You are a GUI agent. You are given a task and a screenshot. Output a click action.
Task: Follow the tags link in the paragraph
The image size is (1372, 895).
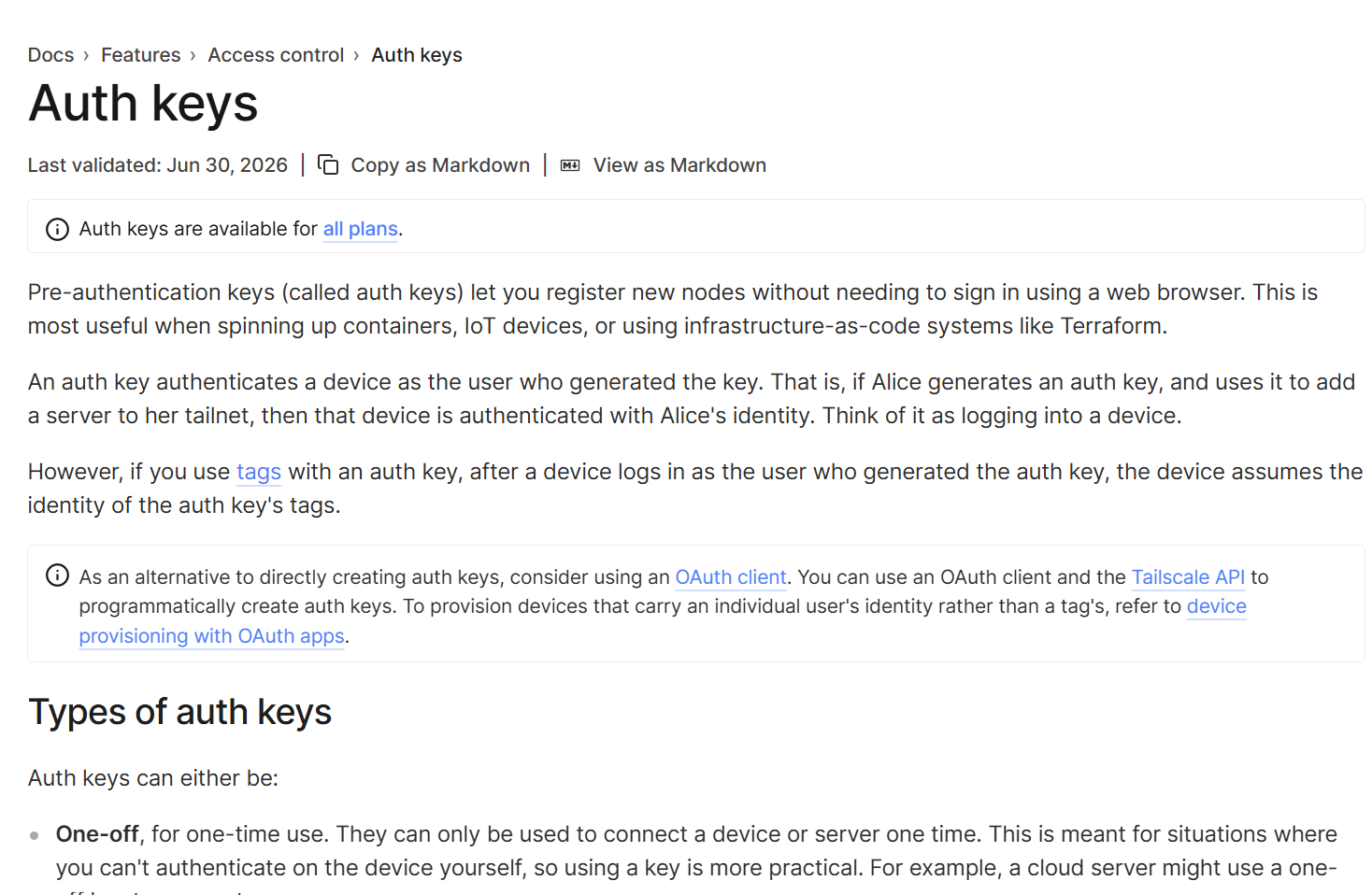pos(259,472)
